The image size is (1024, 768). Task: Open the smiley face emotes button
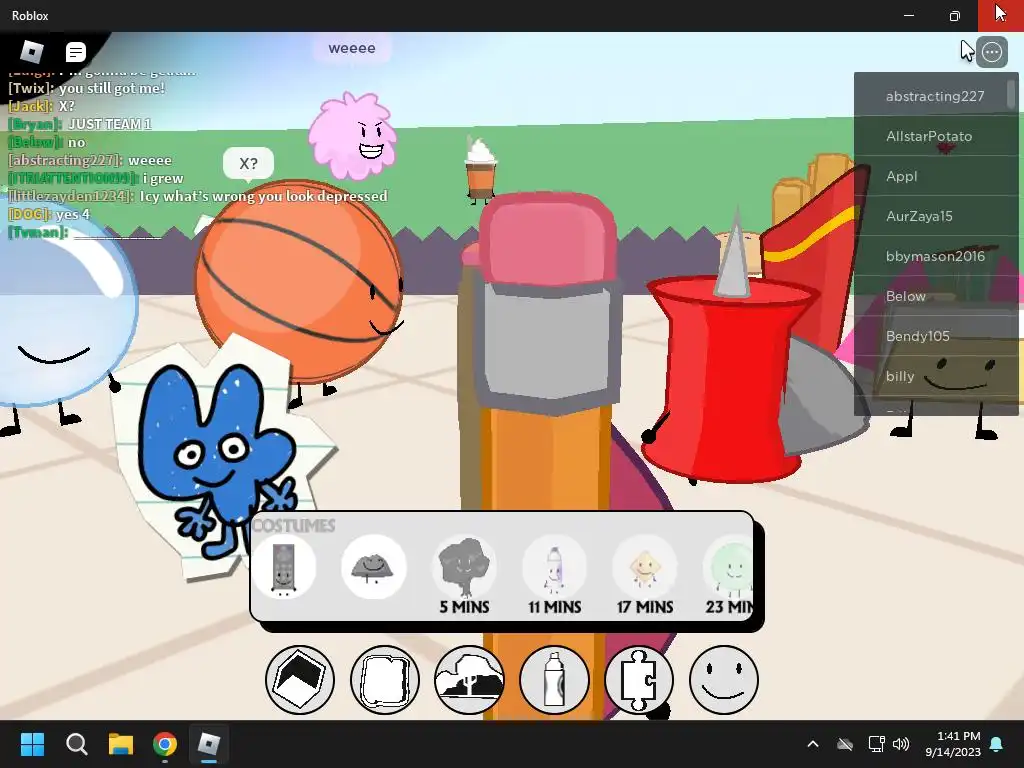click(724, 680)
